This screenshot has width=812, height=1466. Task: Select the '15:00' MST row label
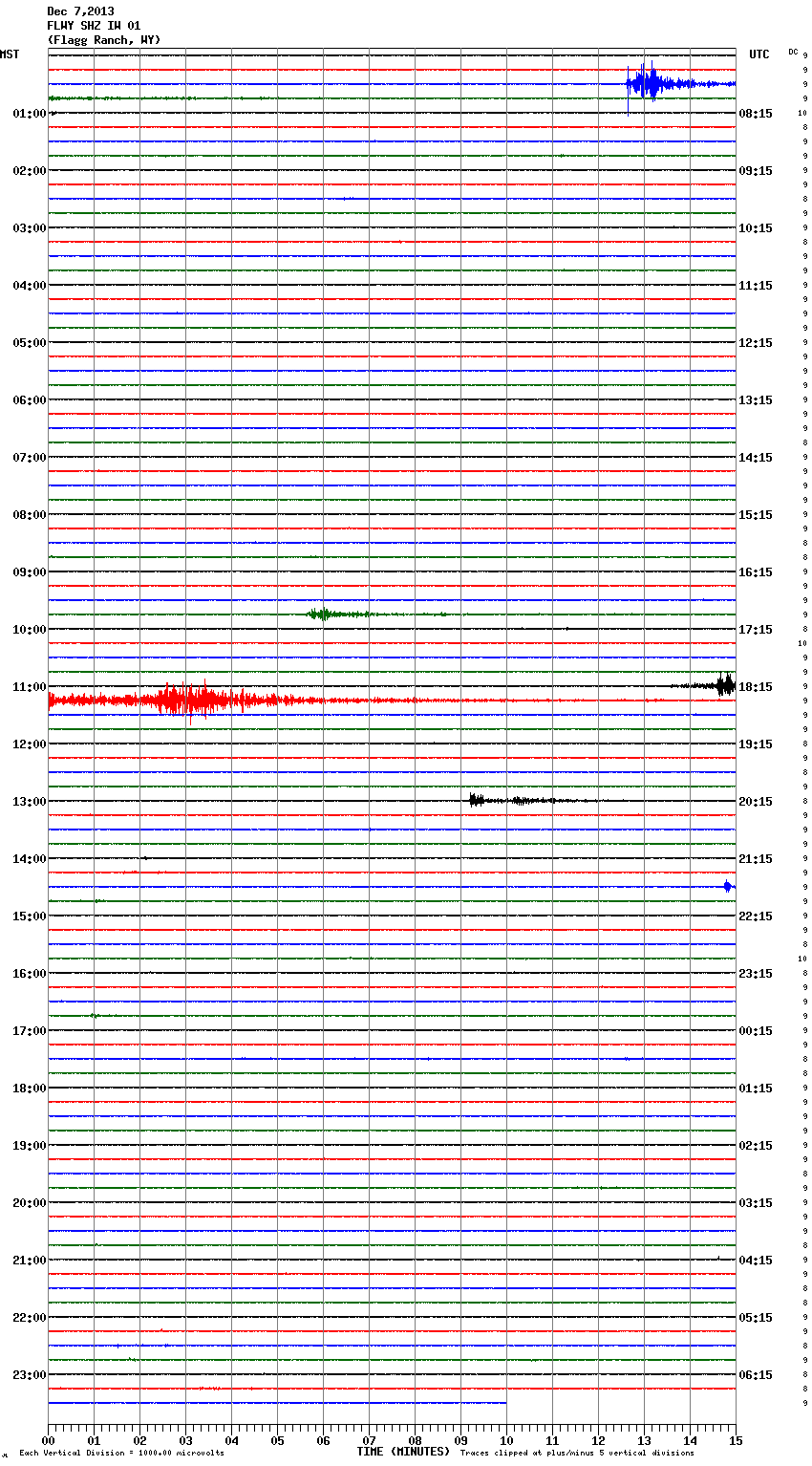[30, 916]
